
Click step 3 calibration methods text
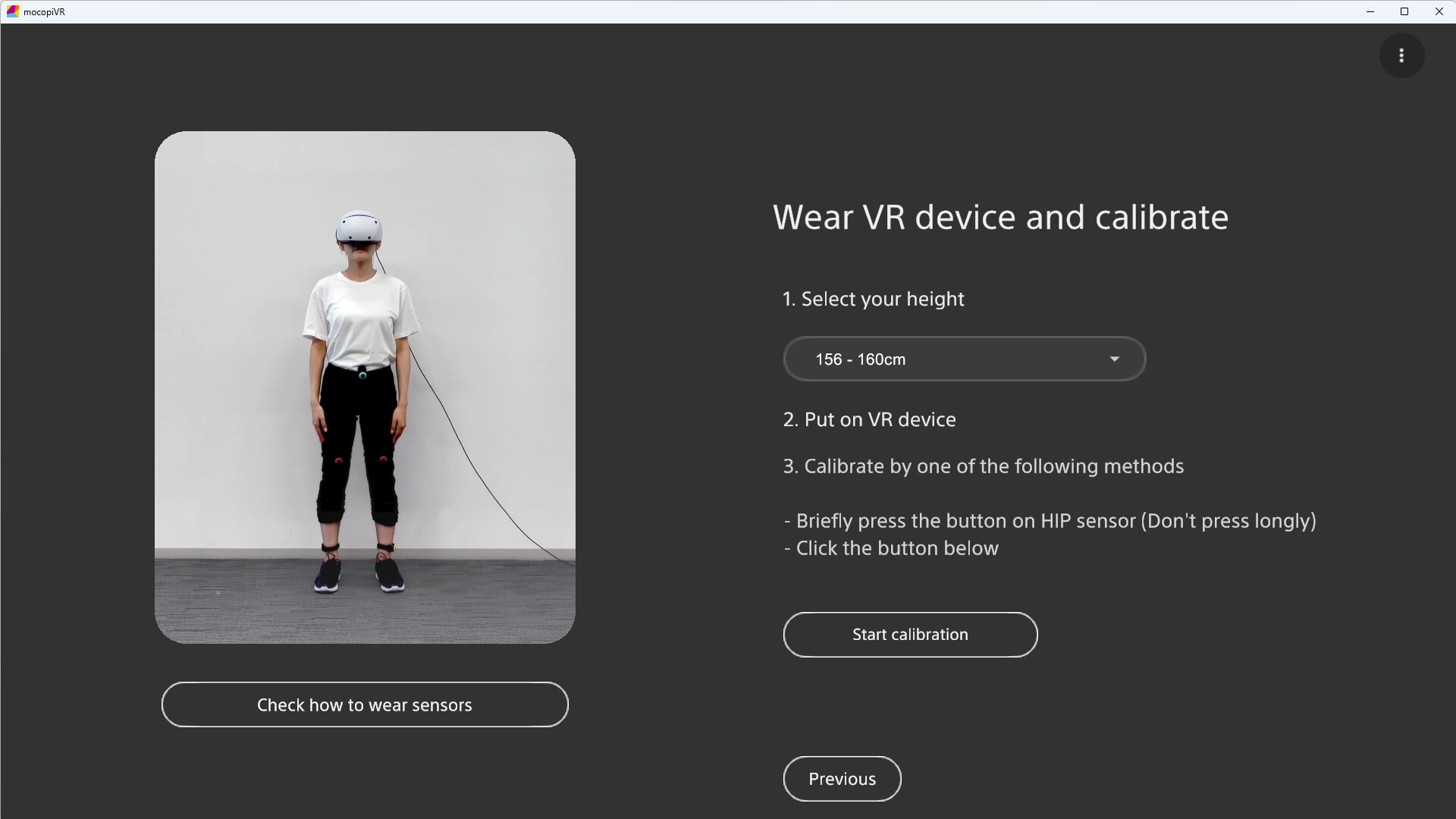(983, 466)
